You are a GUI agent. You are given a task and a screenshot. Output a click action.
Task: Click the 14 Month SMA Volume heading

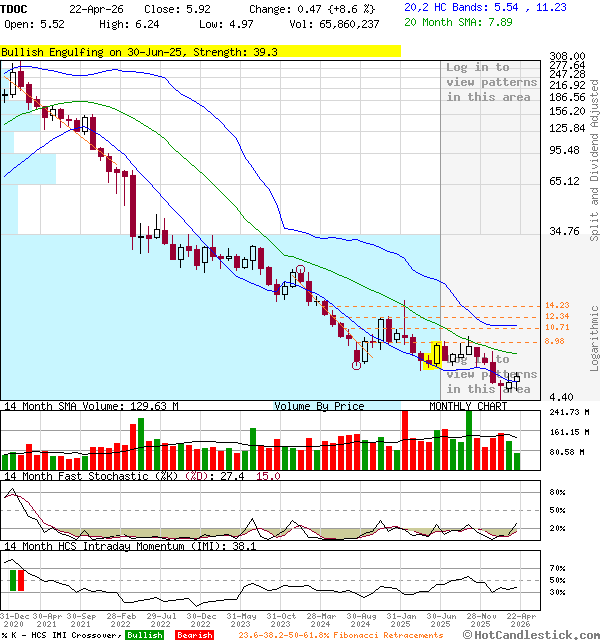pos(90,406)
